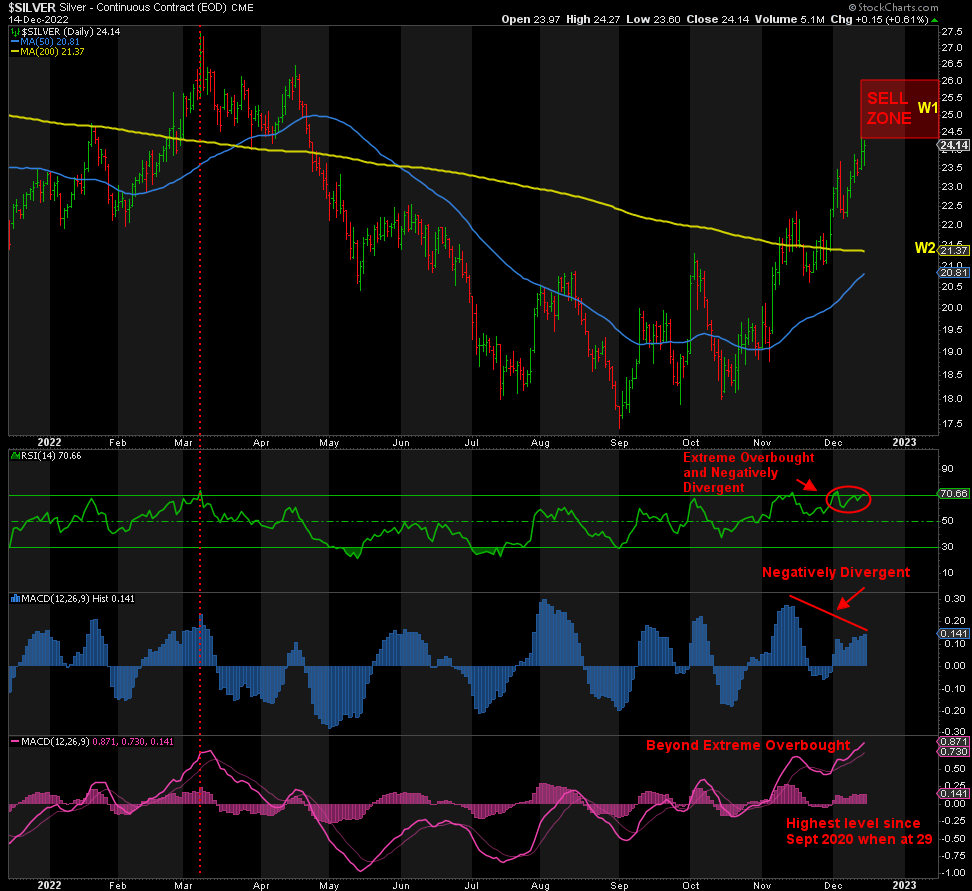Click the 90 label on RSI axis
The image size is (972, 891).
pyautogui.click(x=947, y=469)
